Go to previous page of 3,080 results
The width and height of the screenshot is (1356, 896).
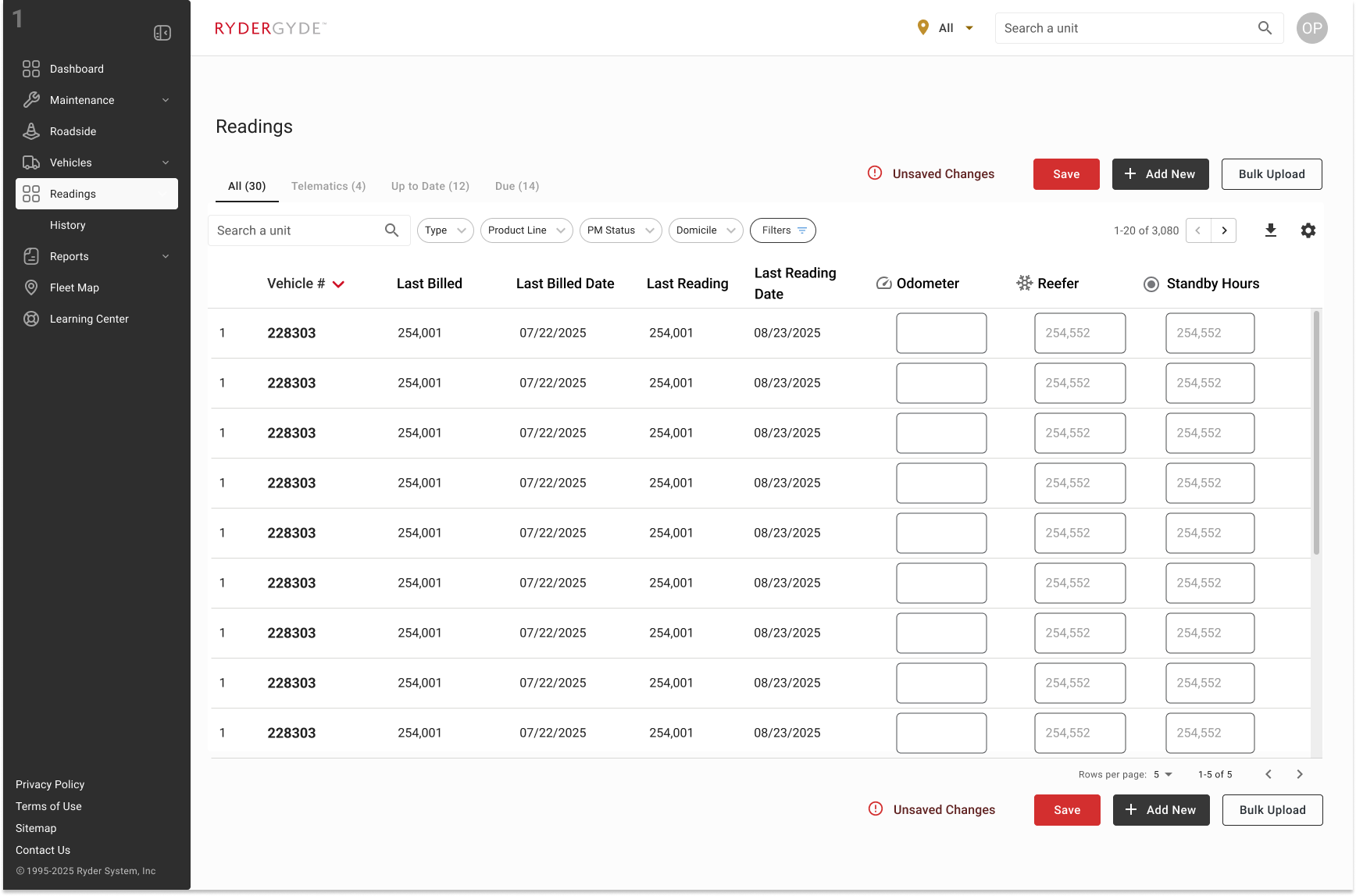(x=1198, y=230)
